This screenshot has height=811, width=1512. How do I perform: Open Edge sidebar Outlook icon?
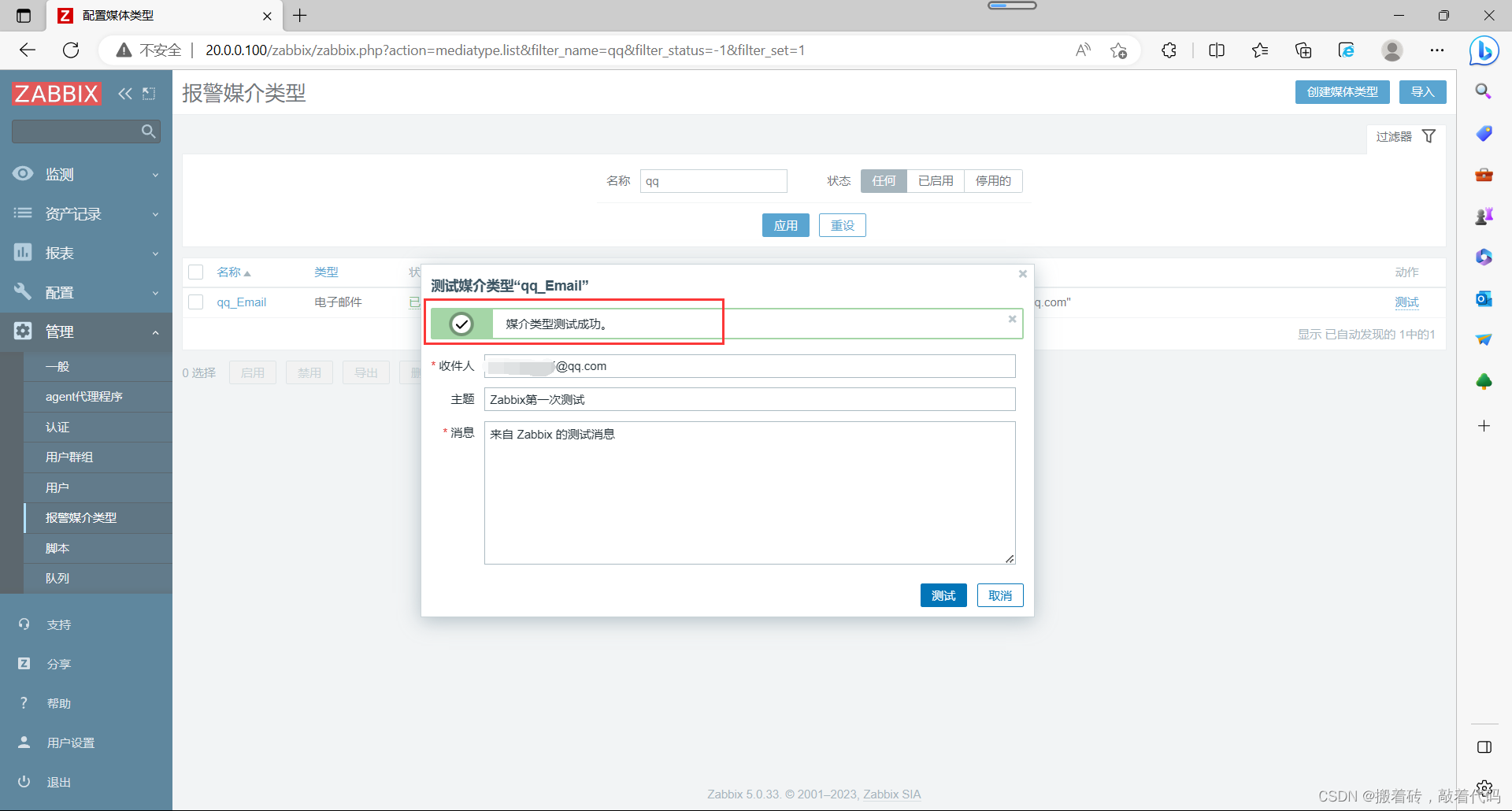(x=1484, y=298)
